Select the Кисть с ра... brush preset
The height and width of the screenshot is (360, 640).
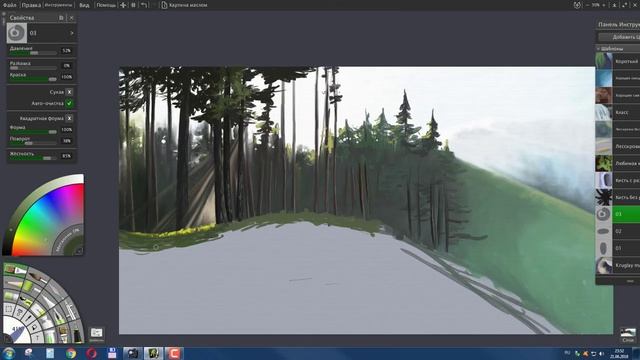[x=618, y=180]
